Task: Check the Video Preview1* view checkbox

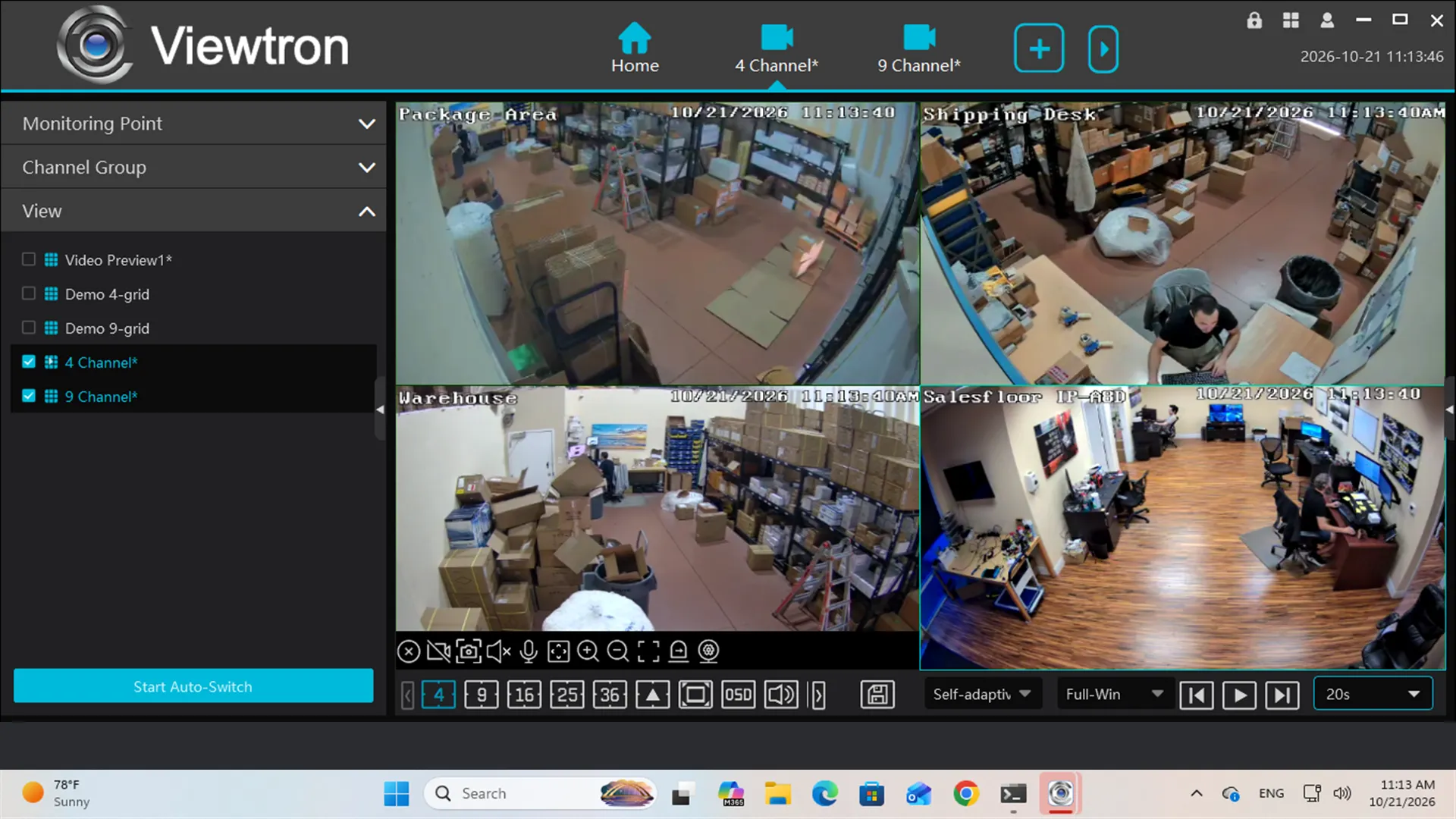Action: pyautogui.click(x=29, y=259)
